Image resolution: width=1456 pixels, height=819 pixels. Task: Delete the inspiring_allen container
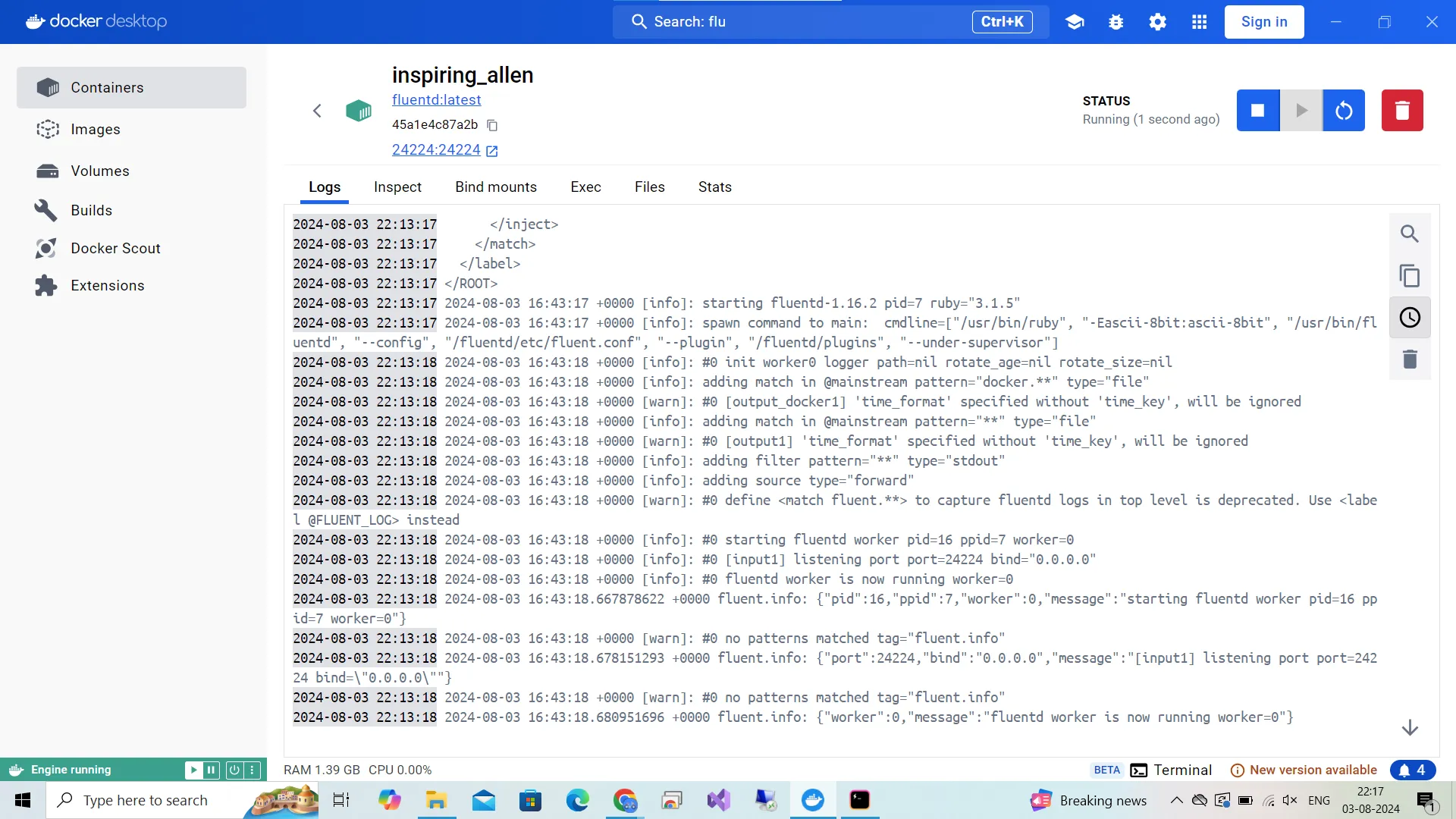coord(1402,111)
